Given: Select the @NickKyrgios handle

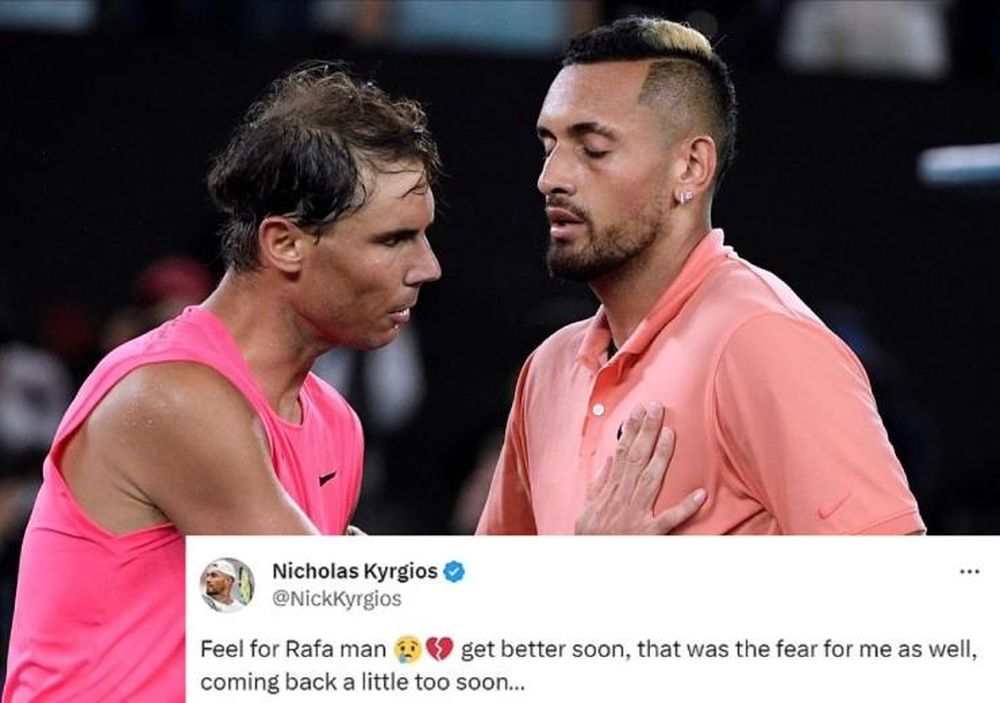Looking at the screenshot, I should click(x=337, y=599).
